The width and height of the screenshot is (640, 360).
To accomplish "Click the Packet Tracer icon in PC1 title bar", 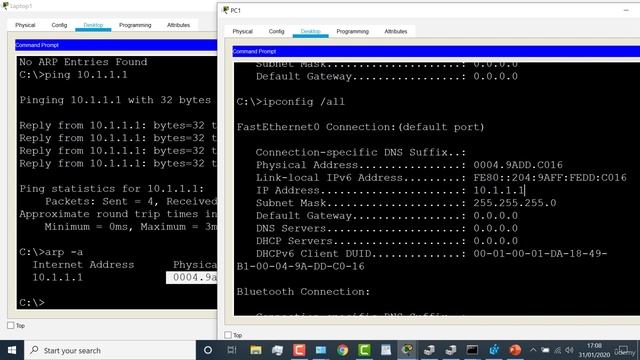I will 226,10.
